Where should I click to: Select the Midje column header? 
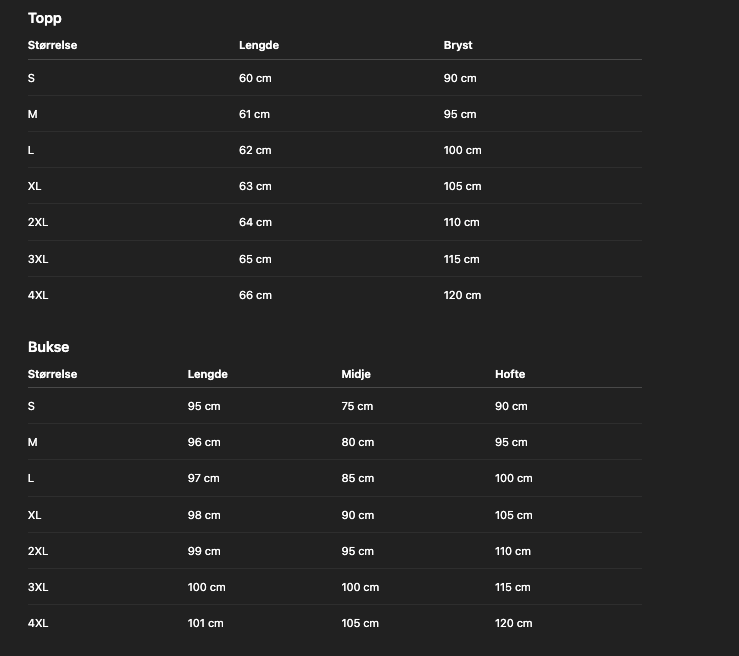pyautogui.click(x=356, y=374)
